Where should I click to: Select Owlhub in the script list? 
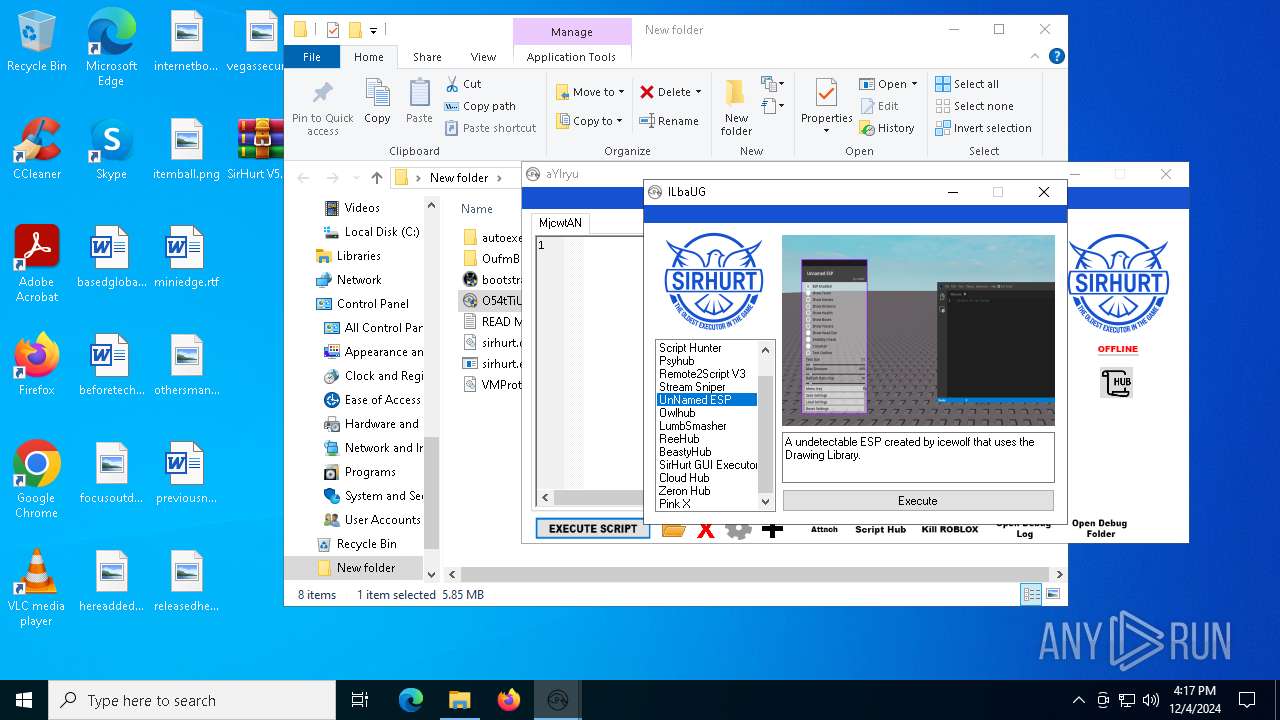677,413
